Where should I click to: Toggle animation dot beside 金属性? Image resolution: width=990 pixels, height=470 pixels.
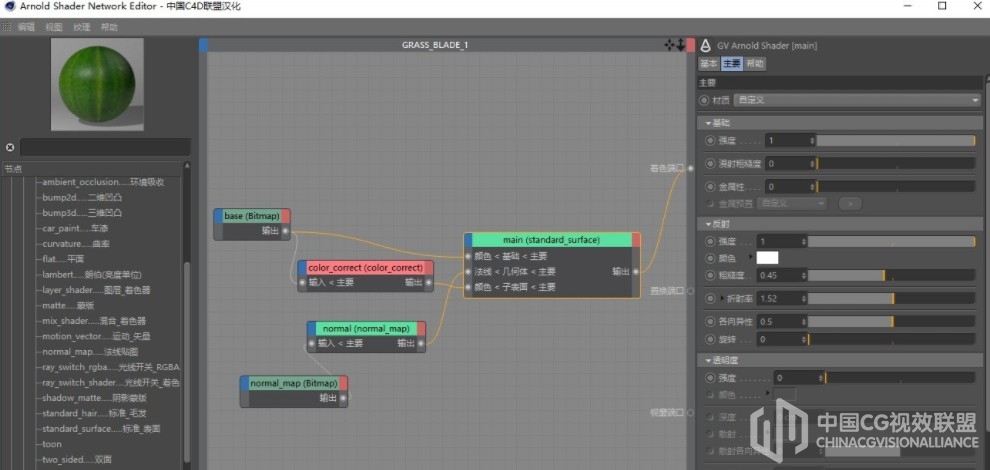pyautogui.click(x=710, y=187)
